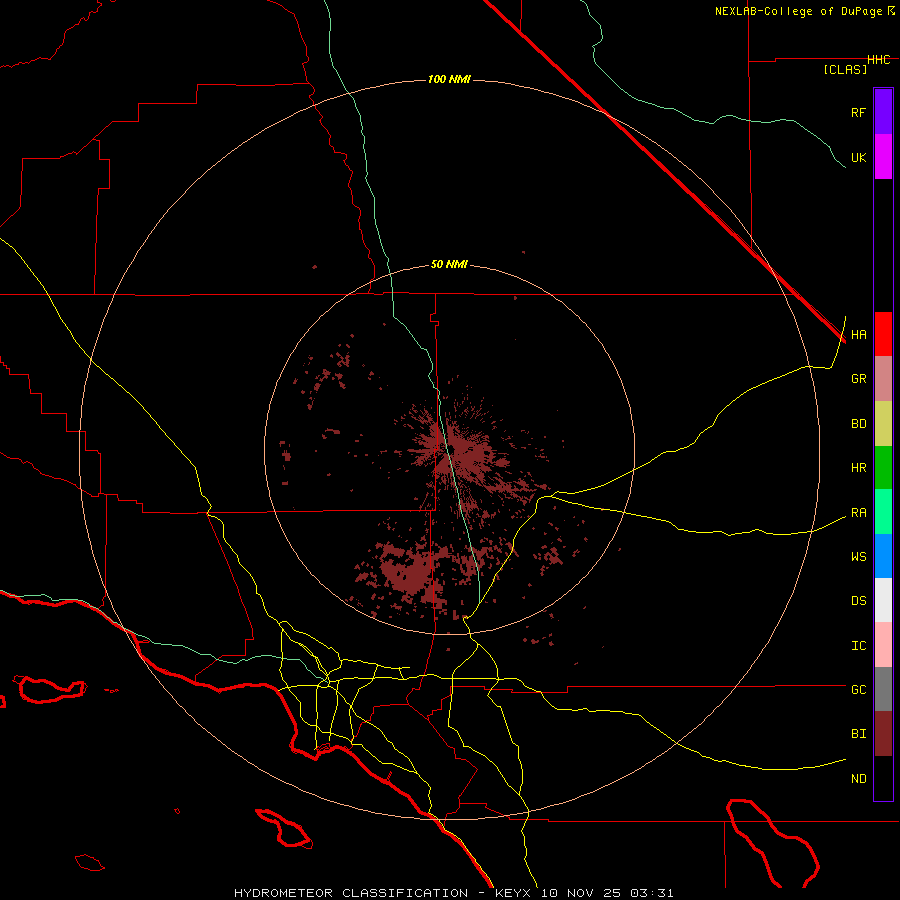Click the RA legend label
900x900 pixels.
858,513
